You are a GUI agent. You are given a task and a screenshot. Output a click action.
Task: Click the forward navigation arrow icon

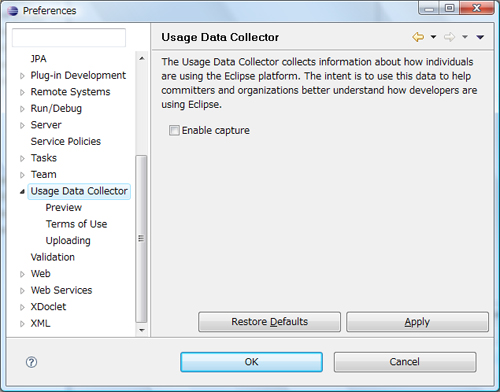pyautogui.click(x=449, y=37)
